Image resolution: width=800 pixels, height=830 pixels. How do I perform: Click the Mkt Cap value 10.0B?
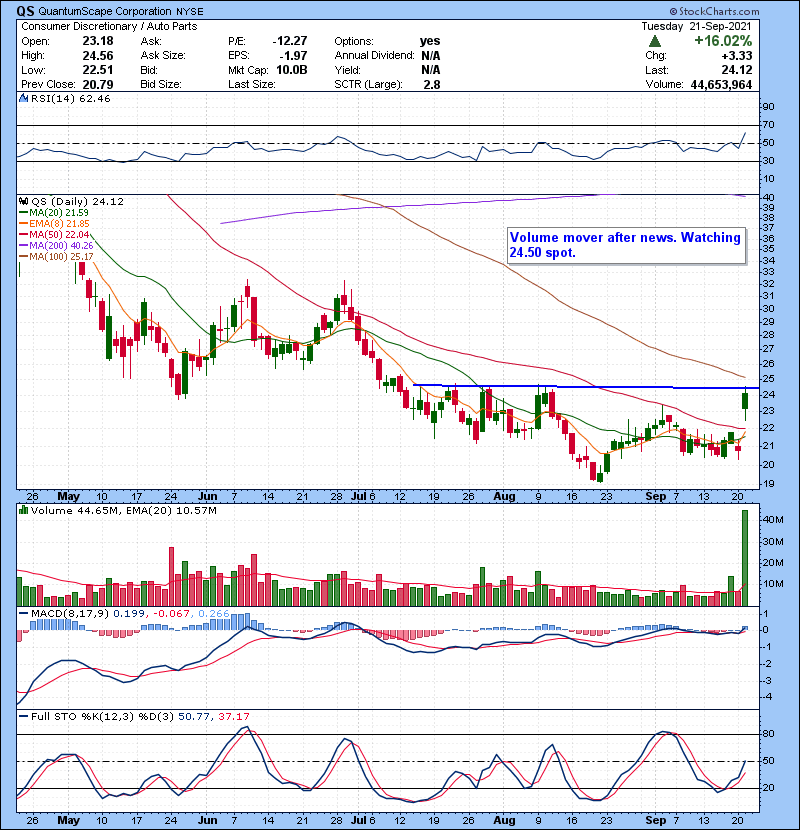pyautogui.click(x=291, y=70)
